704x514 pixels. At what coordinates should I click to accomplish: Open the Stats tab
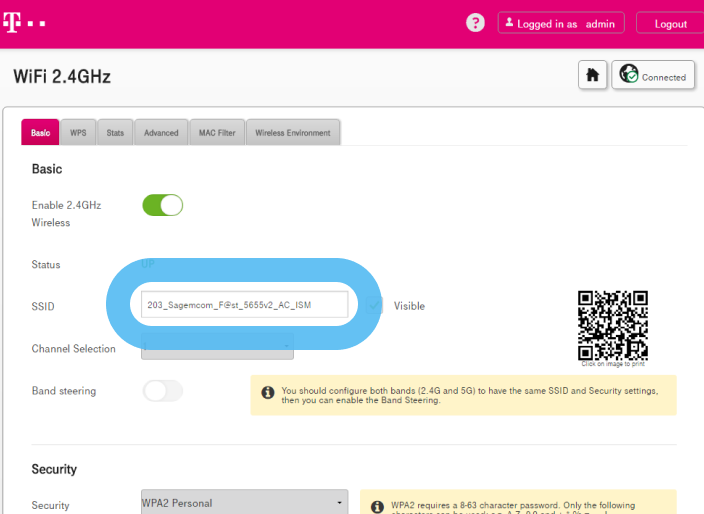pos(115,133)
